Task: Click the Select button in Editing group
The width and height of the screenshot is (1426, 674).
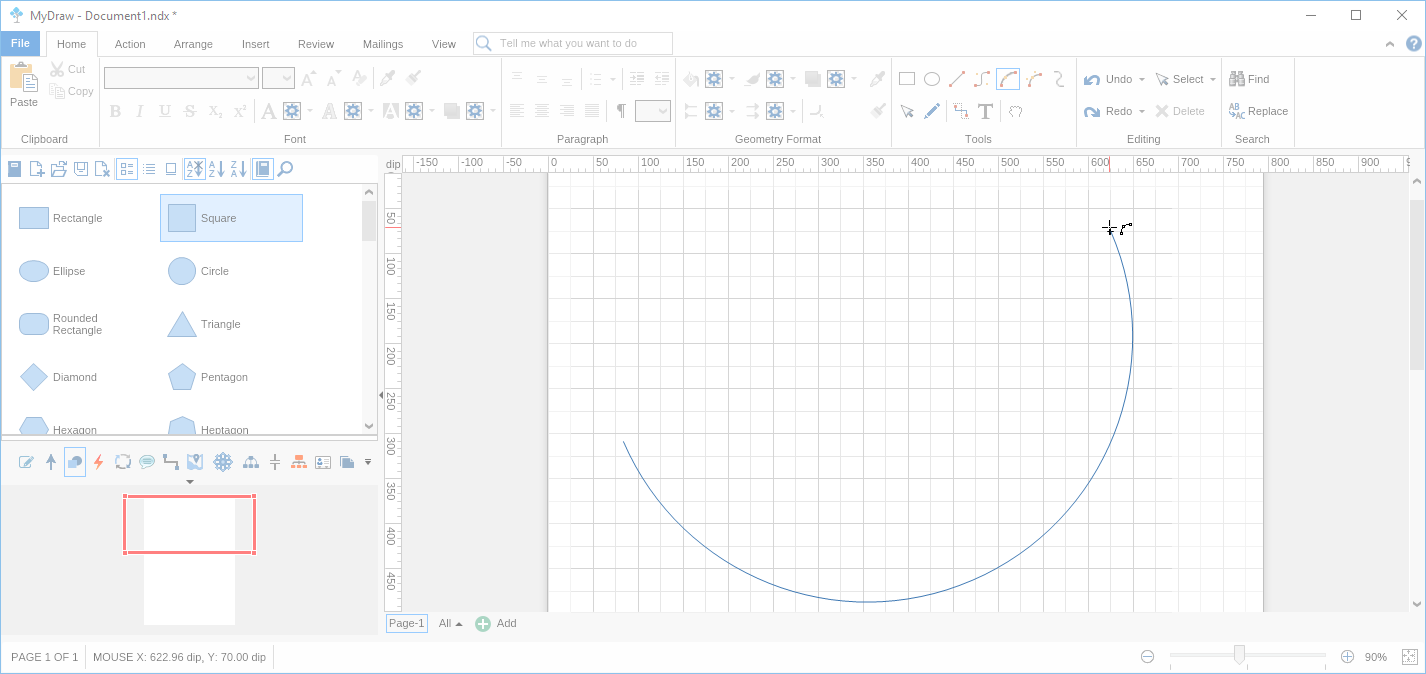Action: coord(1180,79)
